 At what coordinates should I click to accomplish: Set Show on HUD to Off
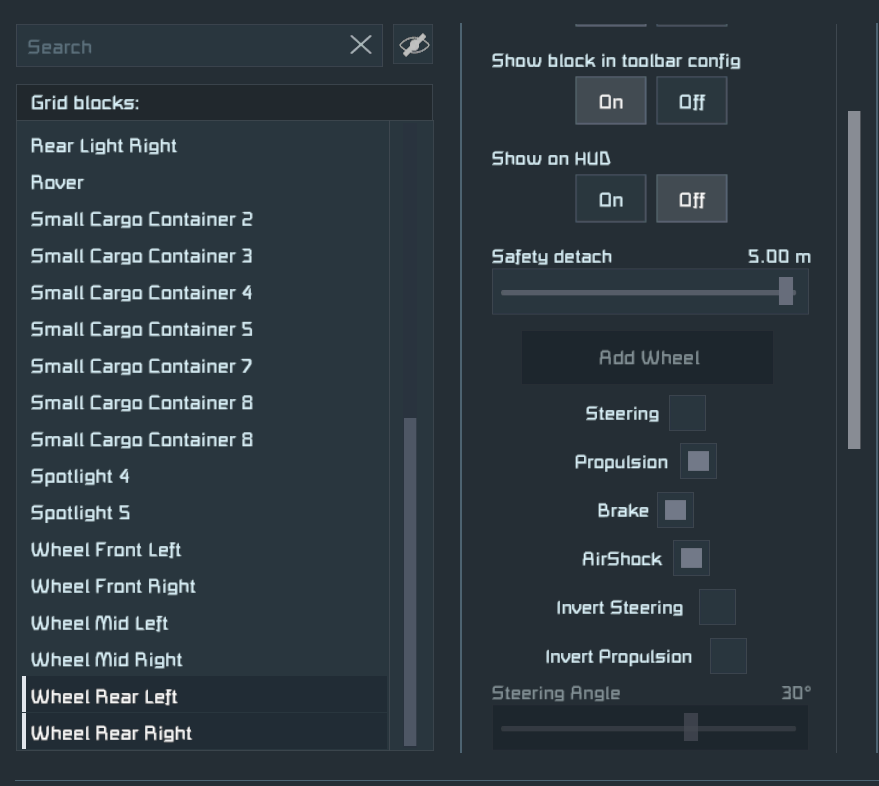pos(691,199)
